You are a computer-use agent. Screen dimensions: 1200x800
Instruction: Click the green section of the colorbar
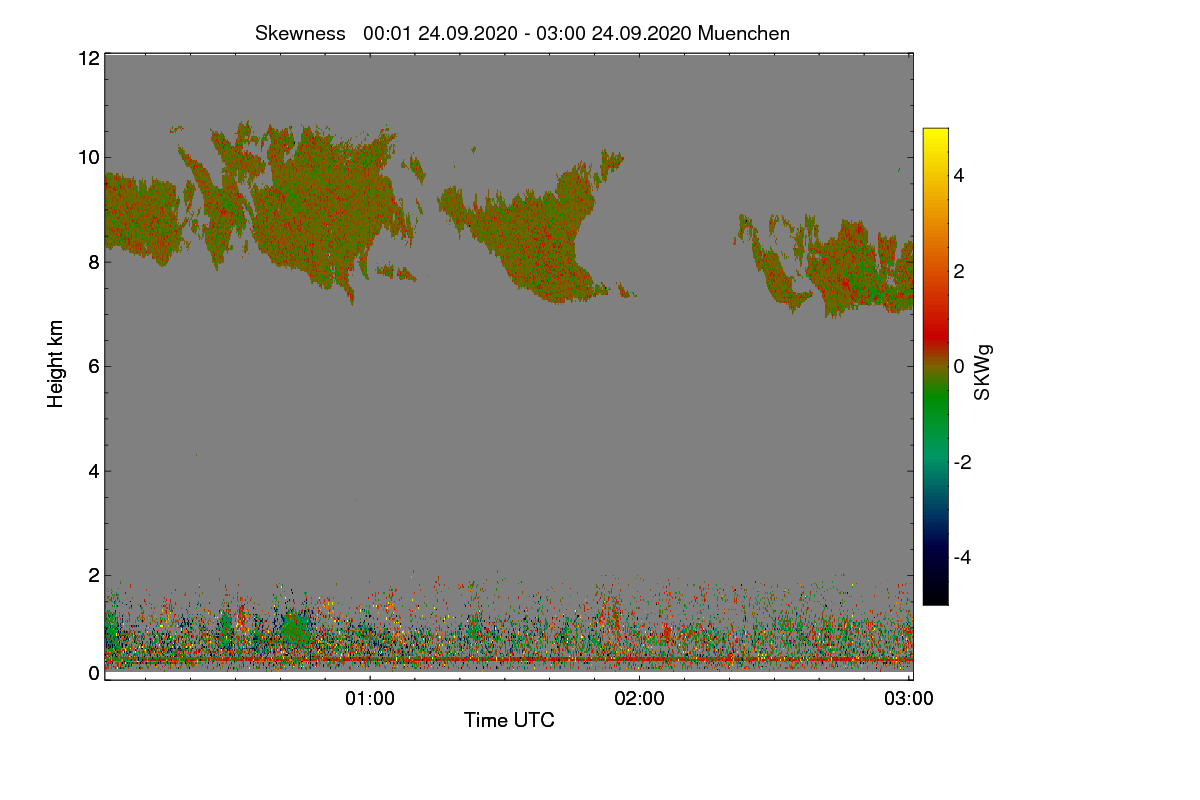(x=935, y=412)
